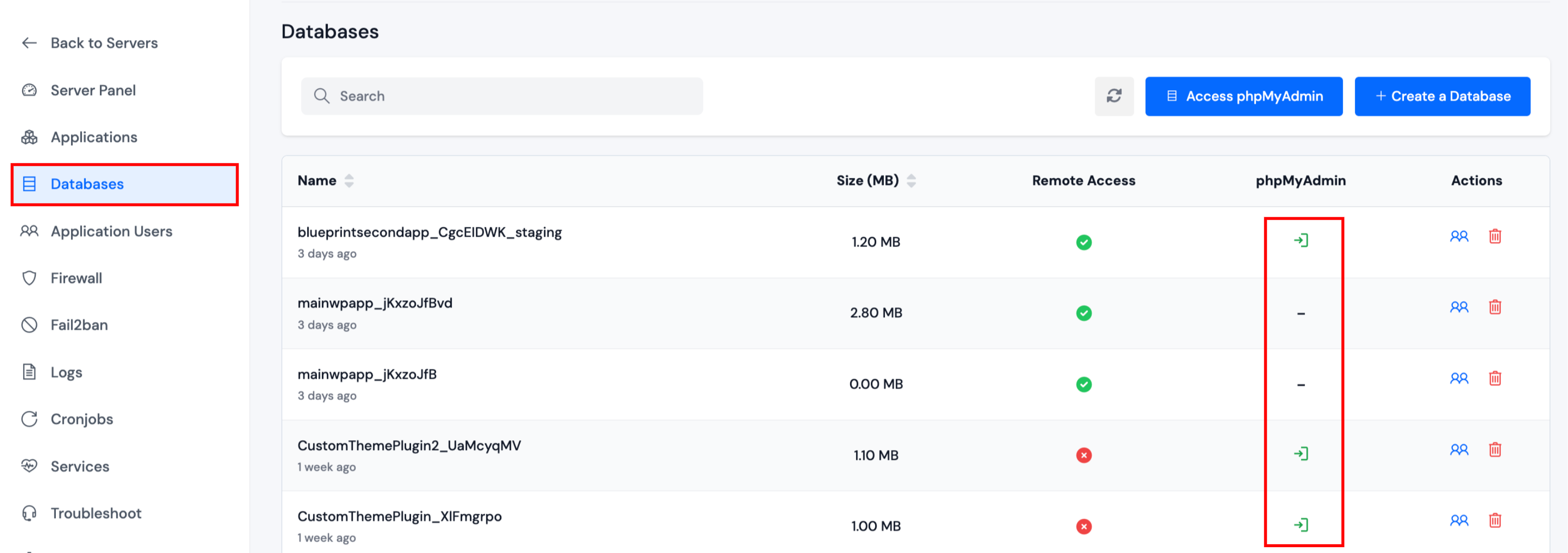Focus the database Search field
1568x553 pixels.
[x=502, y=96]
